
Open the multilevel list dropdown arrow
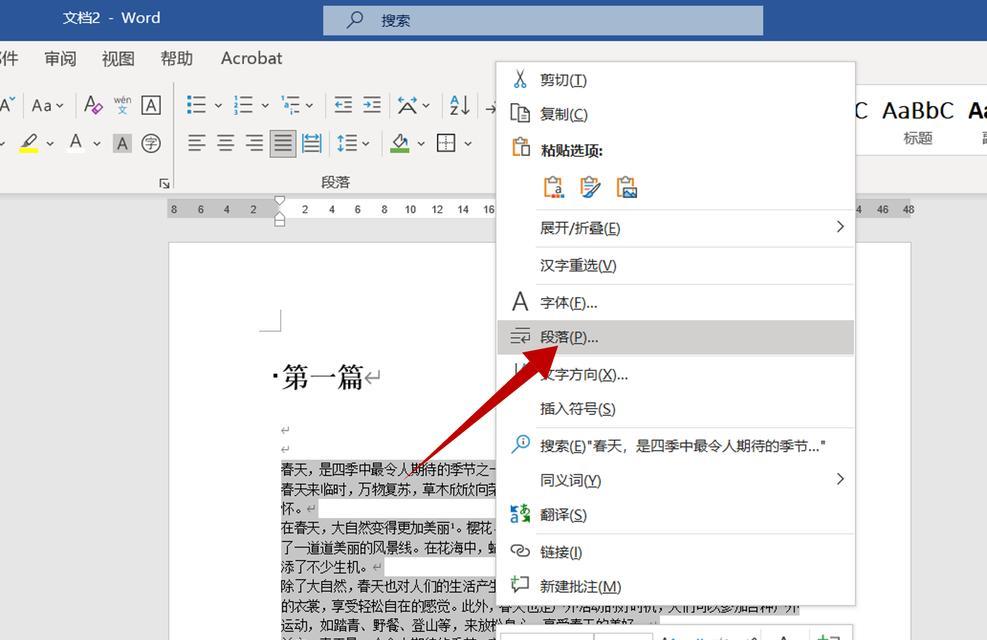(310, 105)
